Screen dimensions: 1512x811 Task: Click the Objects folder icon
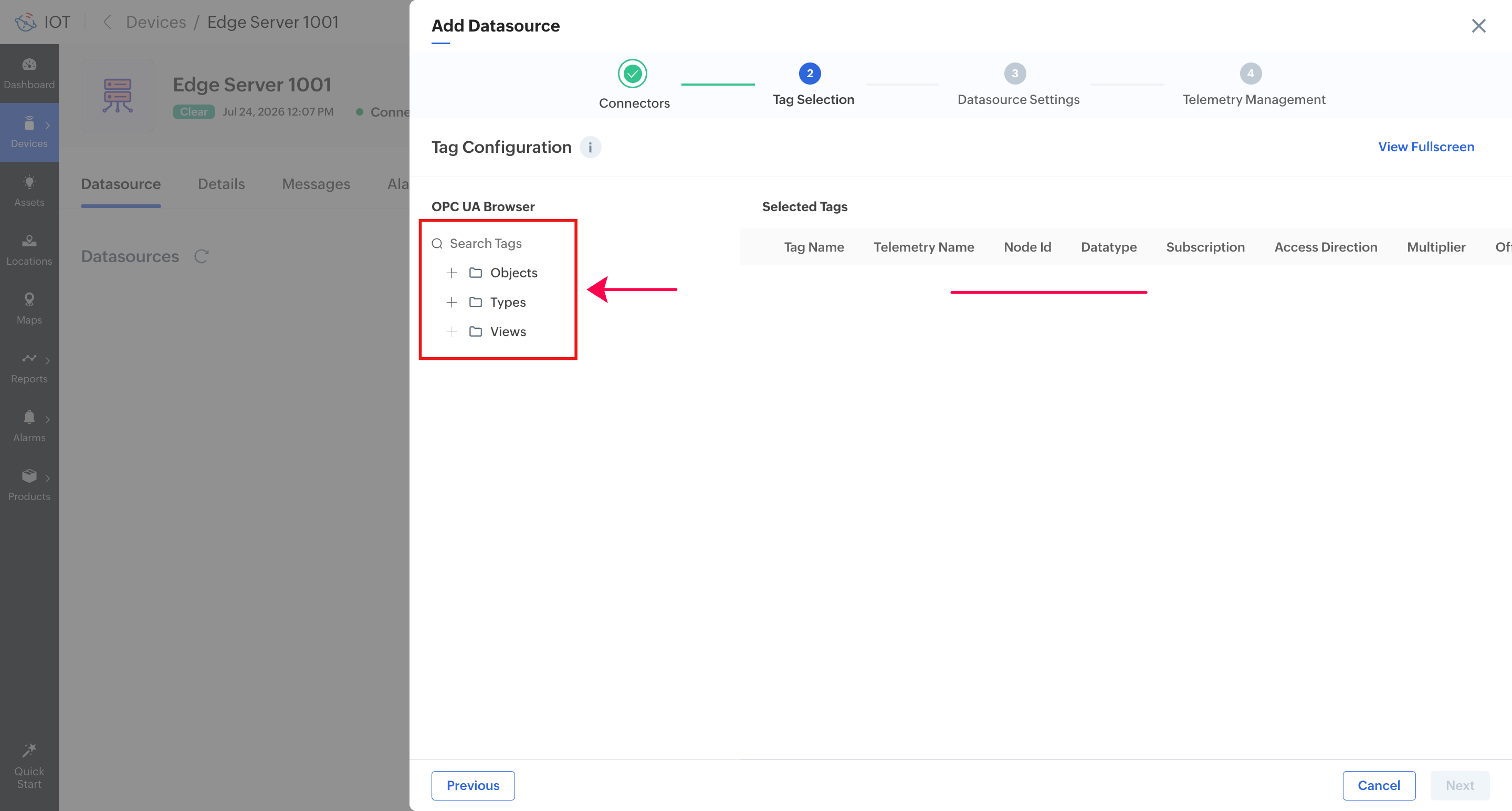(x=476, y=273)
